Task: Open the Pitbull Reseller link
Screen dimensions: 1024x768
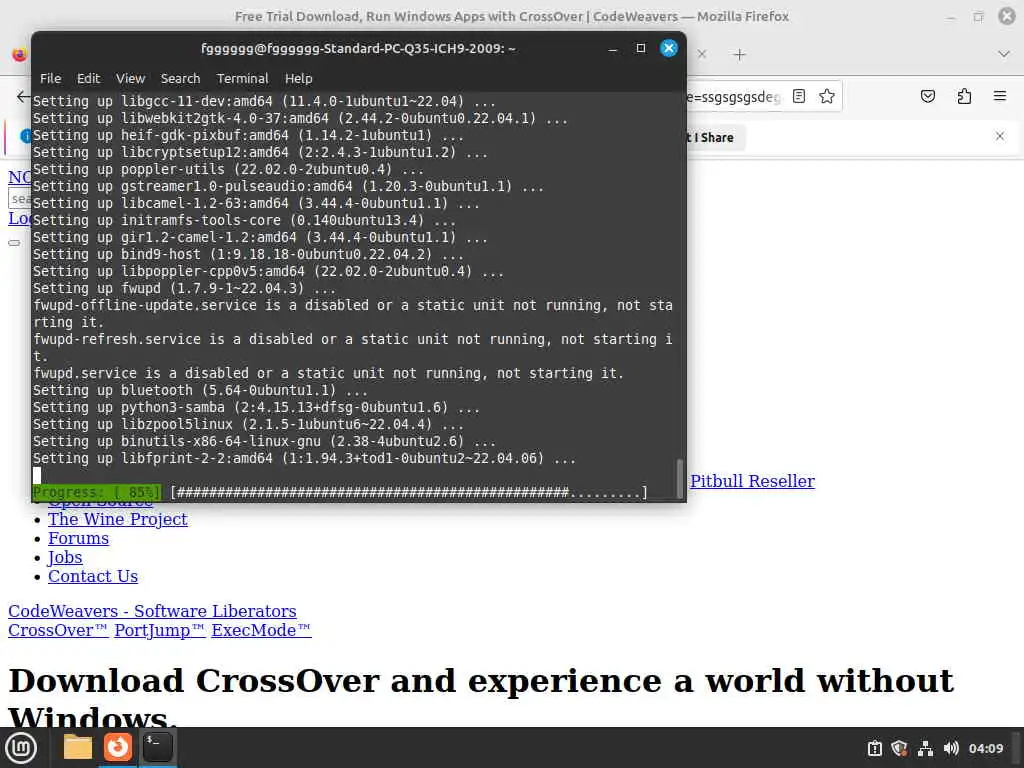Action: point(752,481)
